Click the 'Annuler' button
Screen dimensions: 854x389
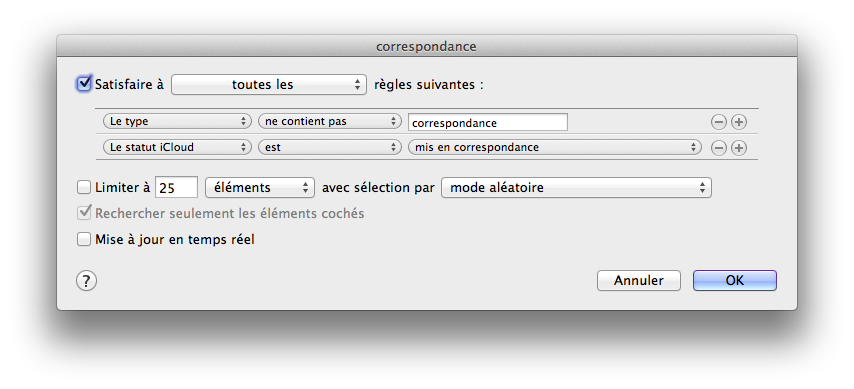639,281
